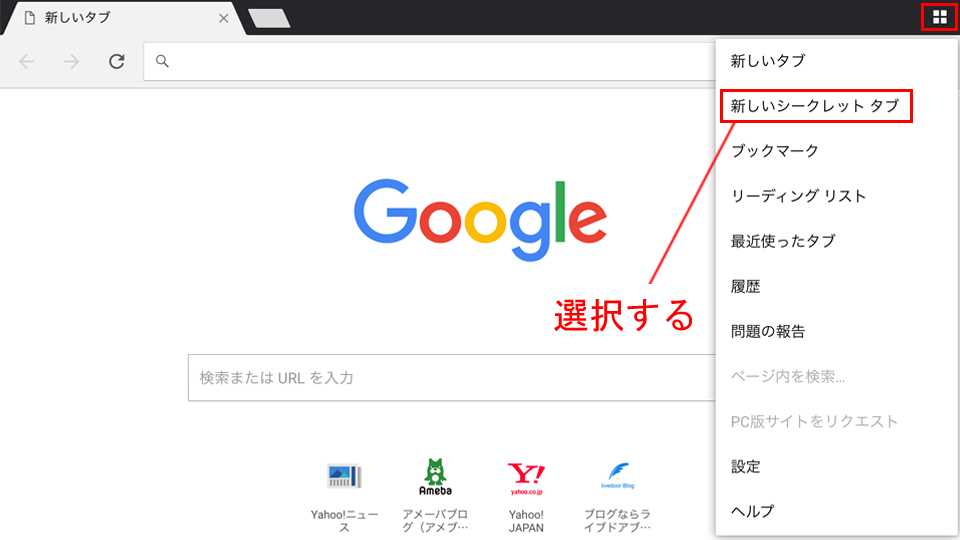Open 履歴 from the menu
This screenshot has height=540, width=960.
pyautogui.click(x=745, y=286)
